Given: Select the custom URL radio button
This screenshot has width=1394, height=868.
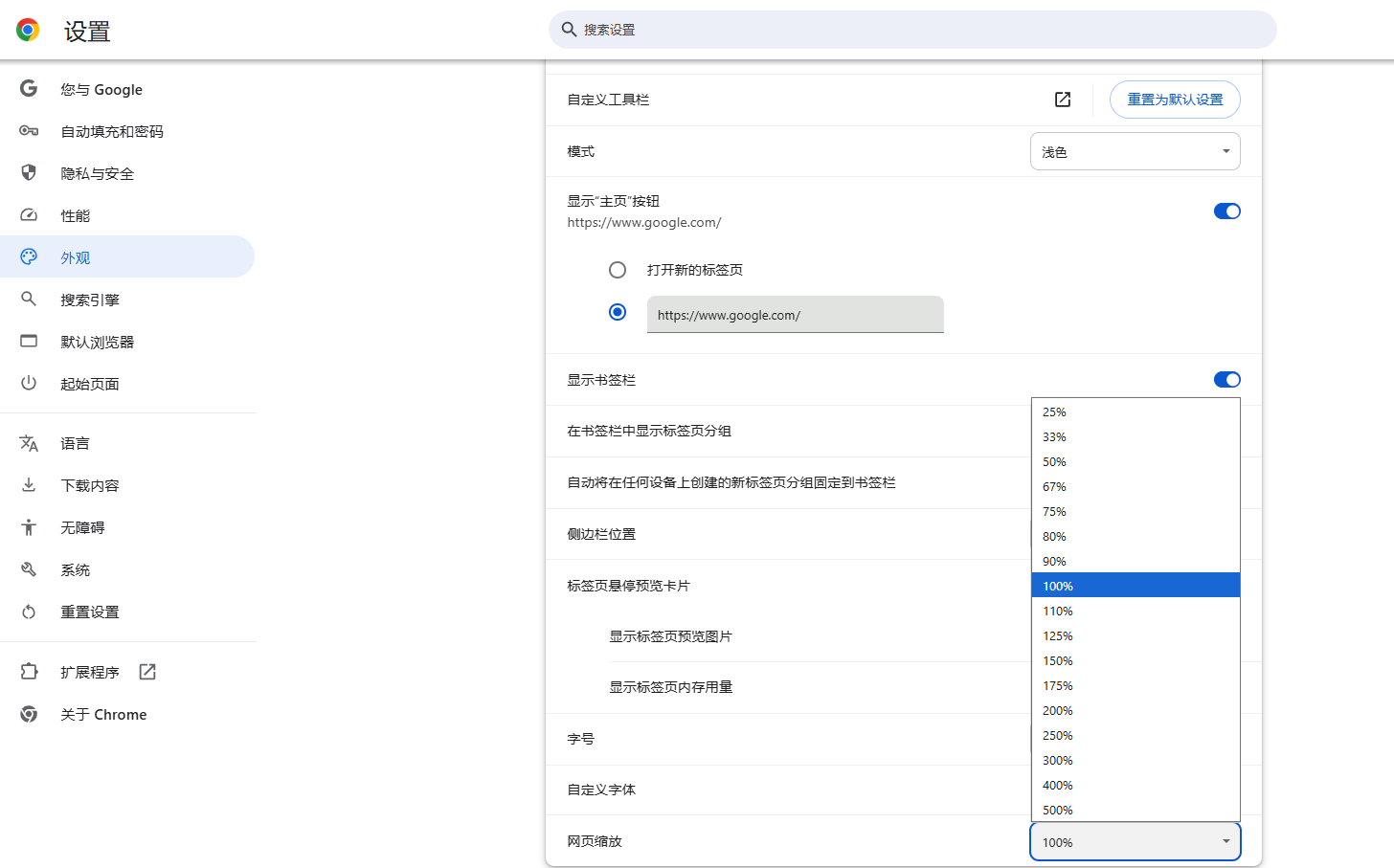Looking at the screenshot, I should pos(618,312).
